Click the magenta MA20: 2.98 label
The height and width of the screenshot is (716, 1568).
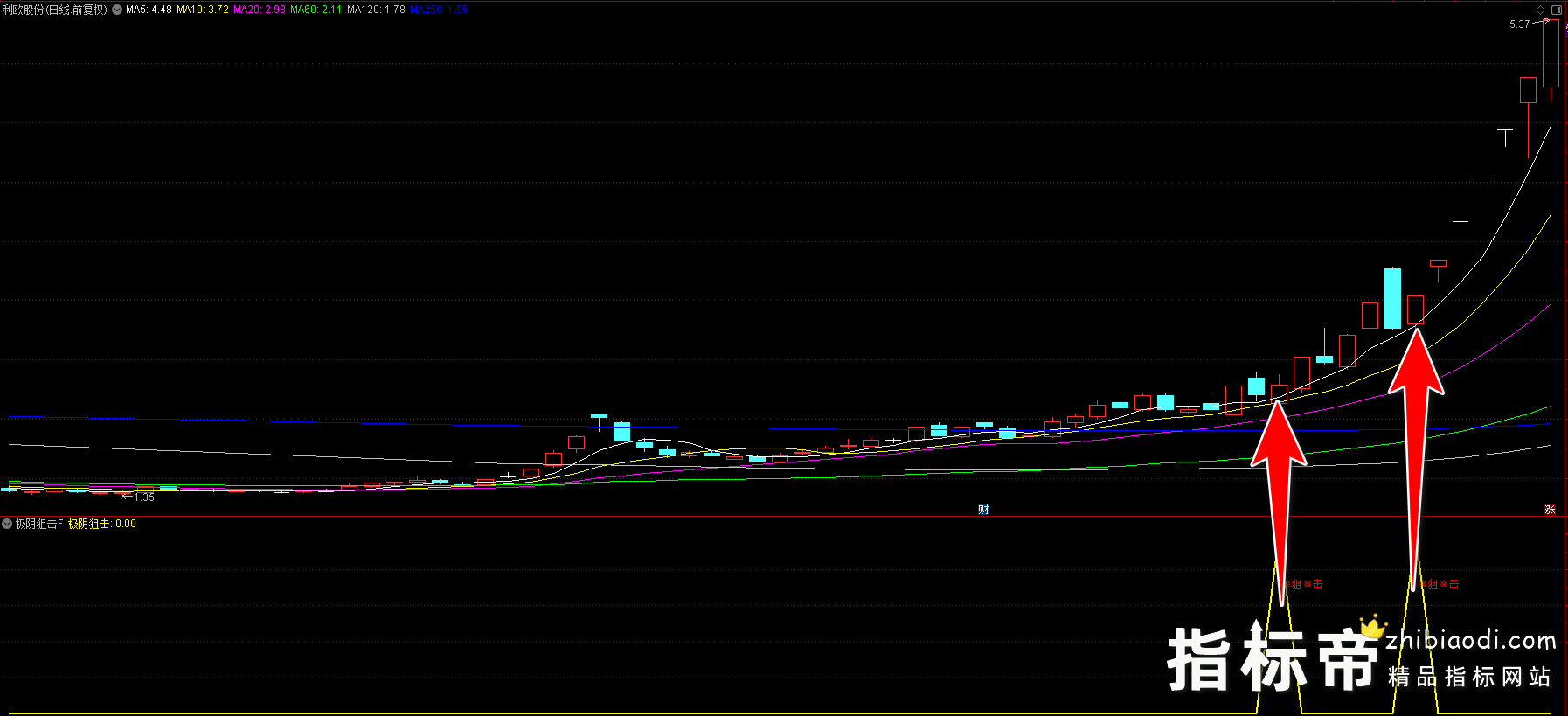[260, 10]
